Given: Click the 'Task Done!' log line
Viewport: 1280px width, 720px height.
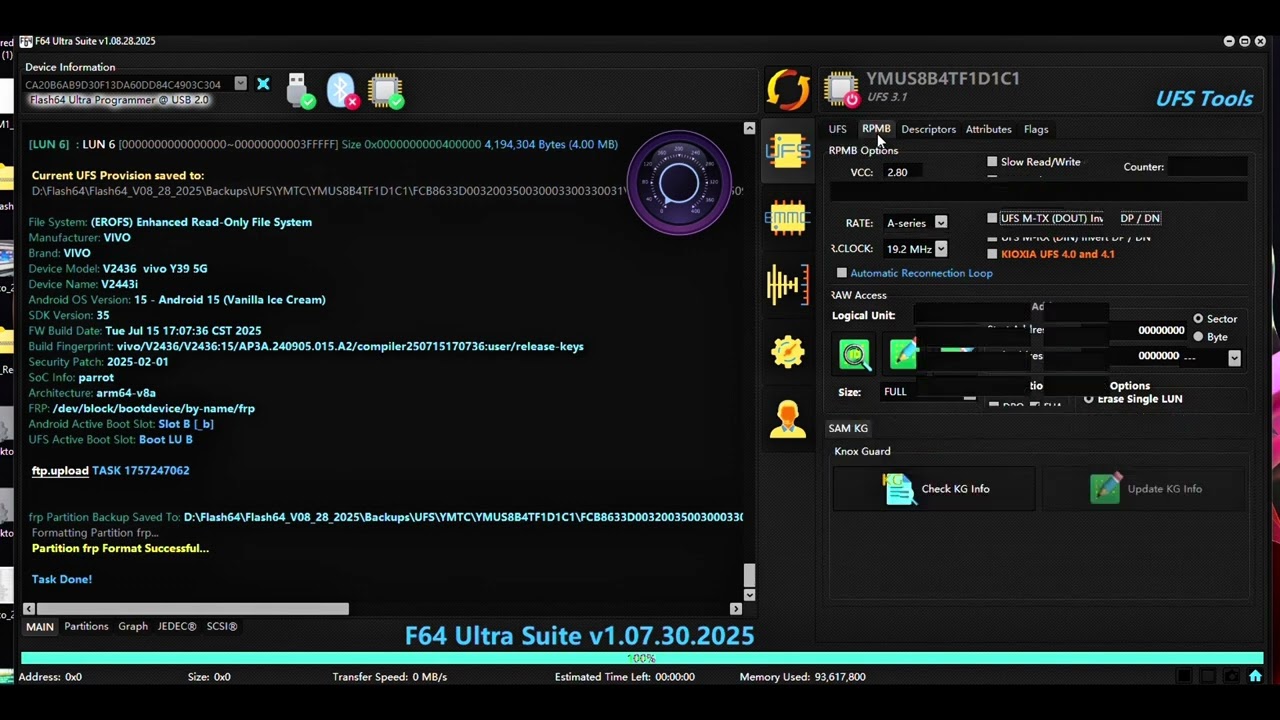Looking at the screenshot, I should [x=62, y=579].
